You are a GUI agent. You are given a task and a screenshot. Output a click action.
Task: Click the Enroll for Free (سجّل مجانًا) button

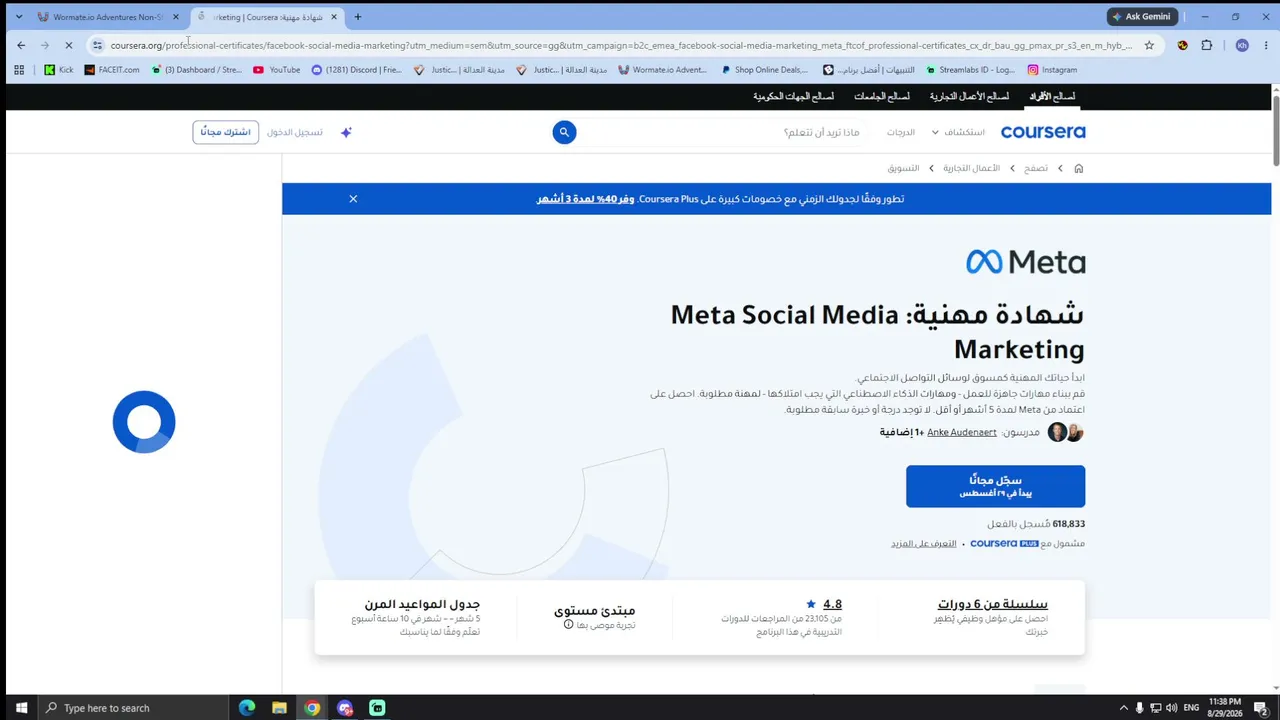[995, 486]
